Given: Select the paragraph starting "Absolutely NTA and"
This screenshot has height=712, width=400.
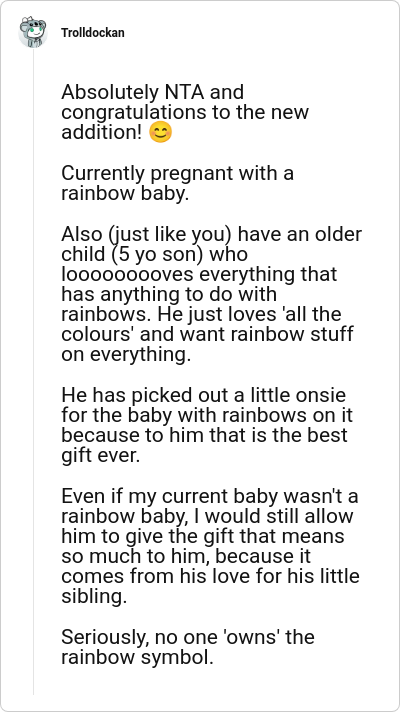Looking at the screenshot, I should [185, 113].
